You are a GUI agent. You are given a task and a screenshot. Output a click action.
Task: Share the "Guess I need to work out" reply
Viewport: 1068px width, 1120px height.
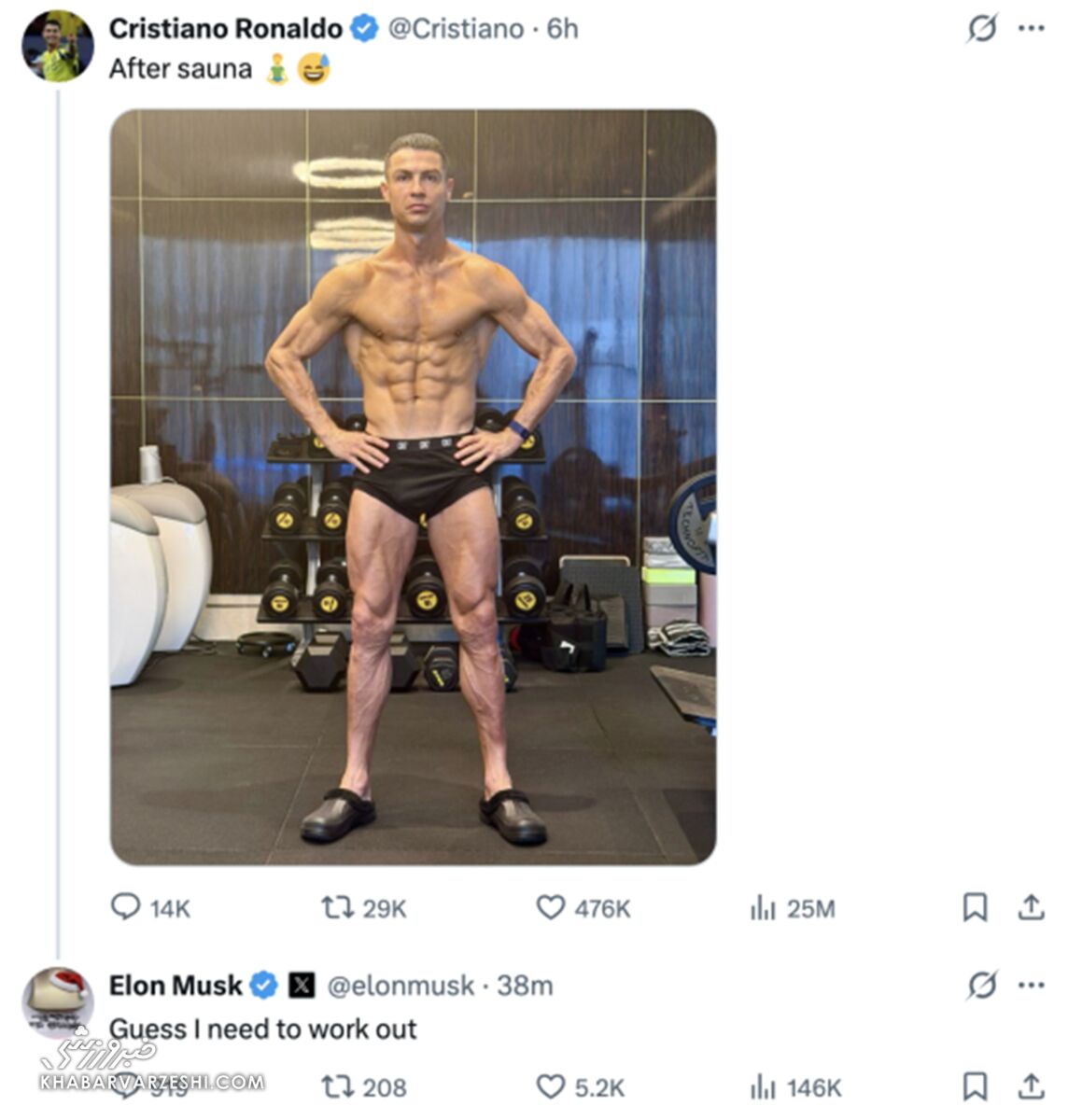[1031, 1086]
